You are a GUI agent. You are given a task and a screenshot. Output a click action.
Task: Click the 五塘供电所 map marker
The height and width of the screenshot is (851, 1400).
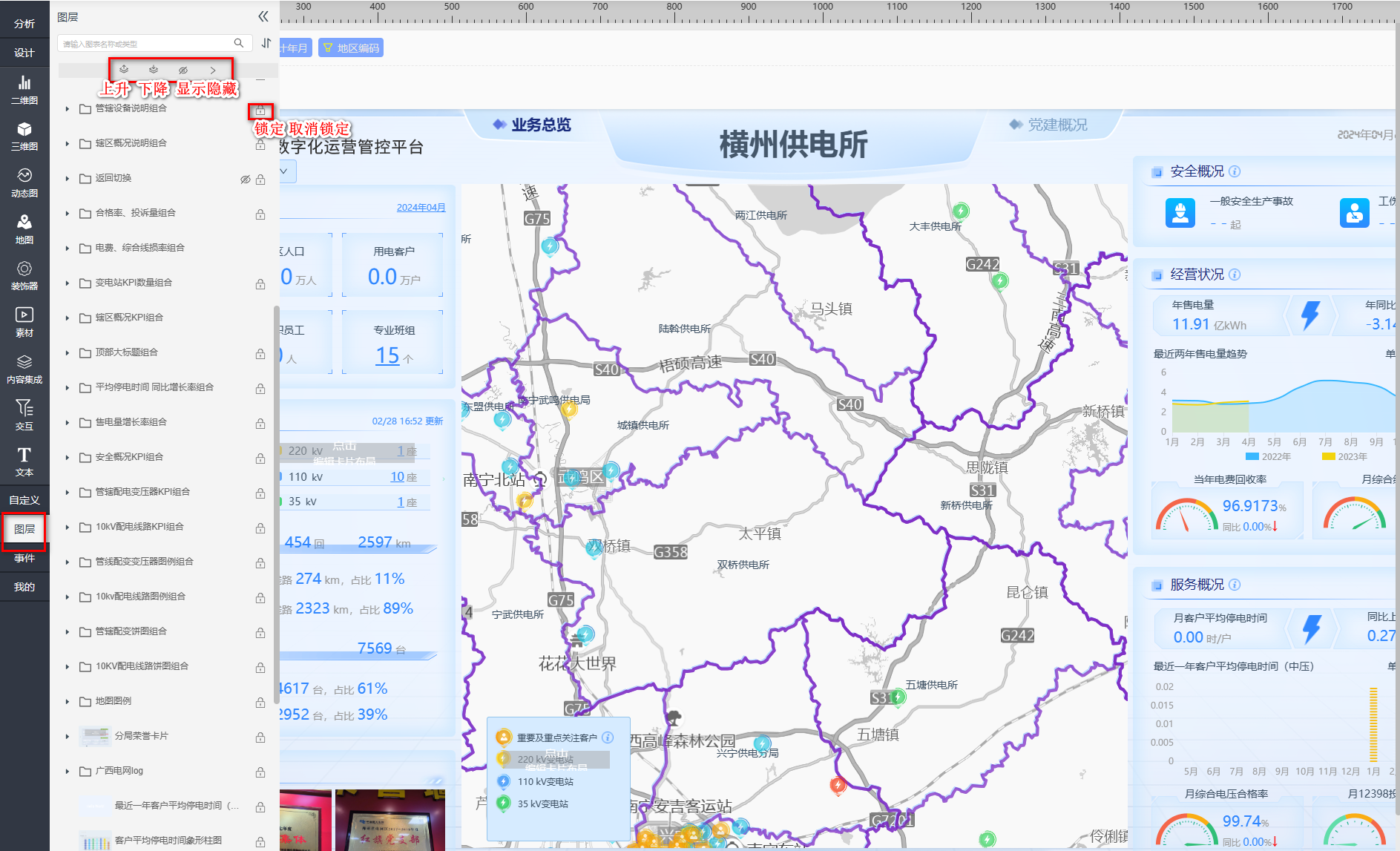click(898, 697)
